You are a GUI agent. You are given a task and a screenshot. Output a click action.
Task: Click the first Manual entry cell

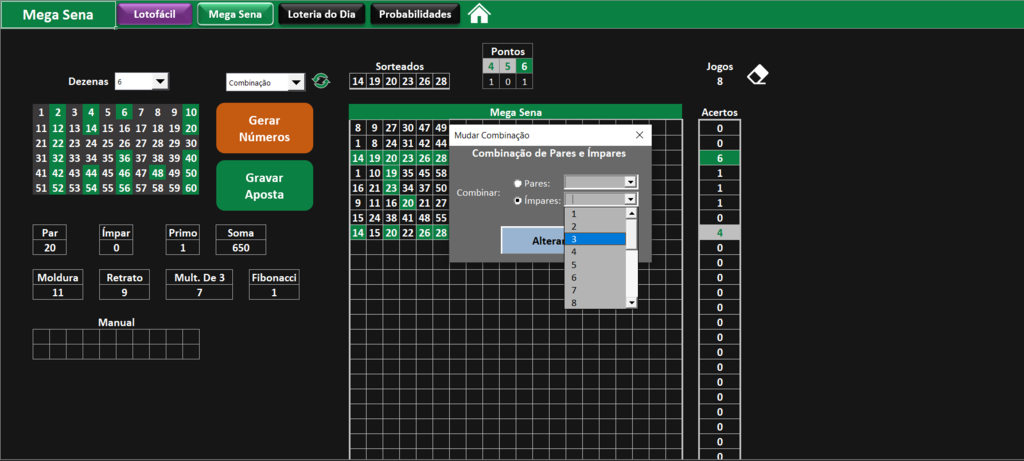coord(41,336)
